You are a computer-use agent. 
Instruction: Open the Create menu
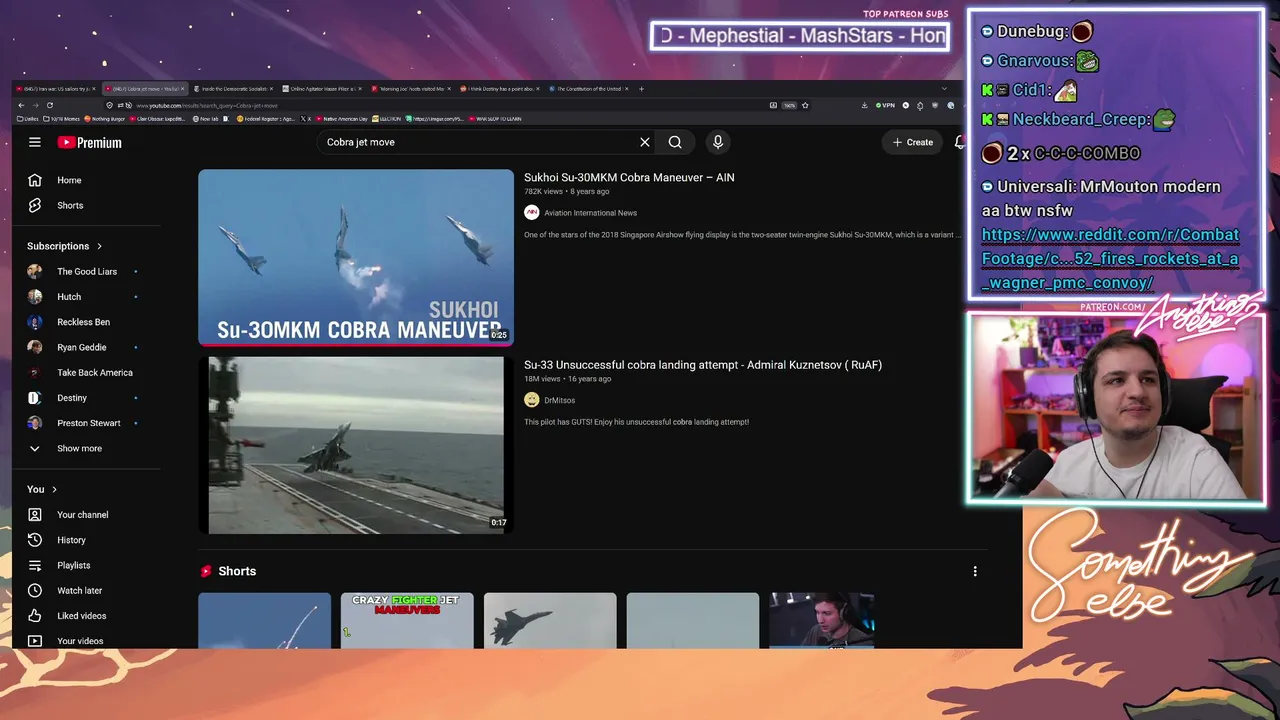[x=913, y=142]
